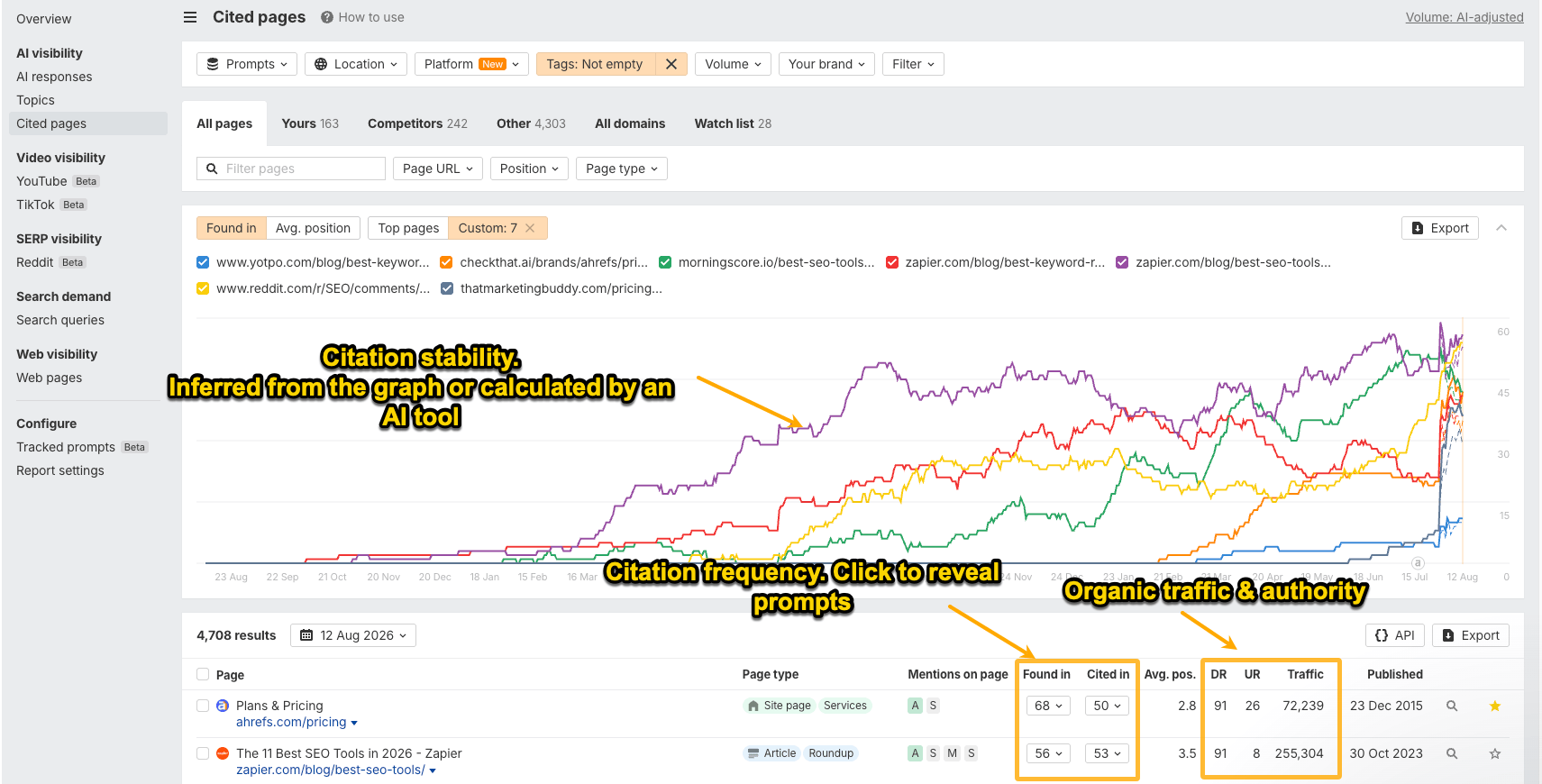Open the Reddit SERP visibility report

(34, 262)
